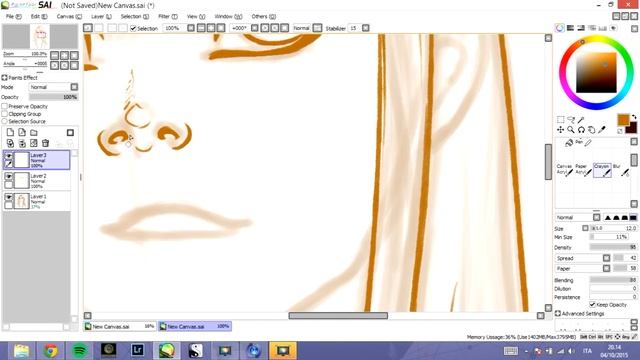Select the Eyedropper color picker tool
640x360 pixels.
pyautogui.click(x=602, y=130)
